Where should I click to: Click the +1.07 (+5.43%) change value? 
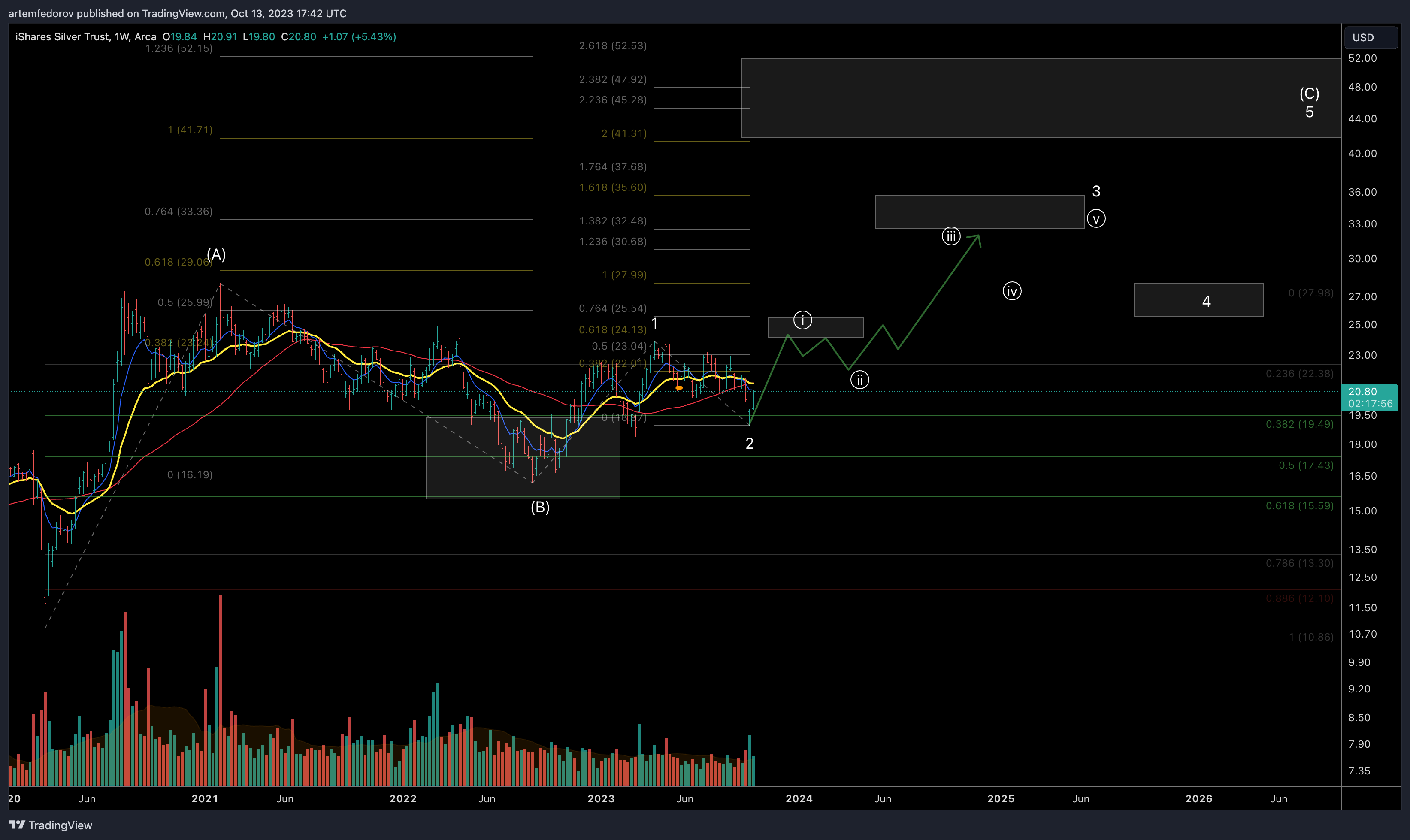(x=359, y=37)
